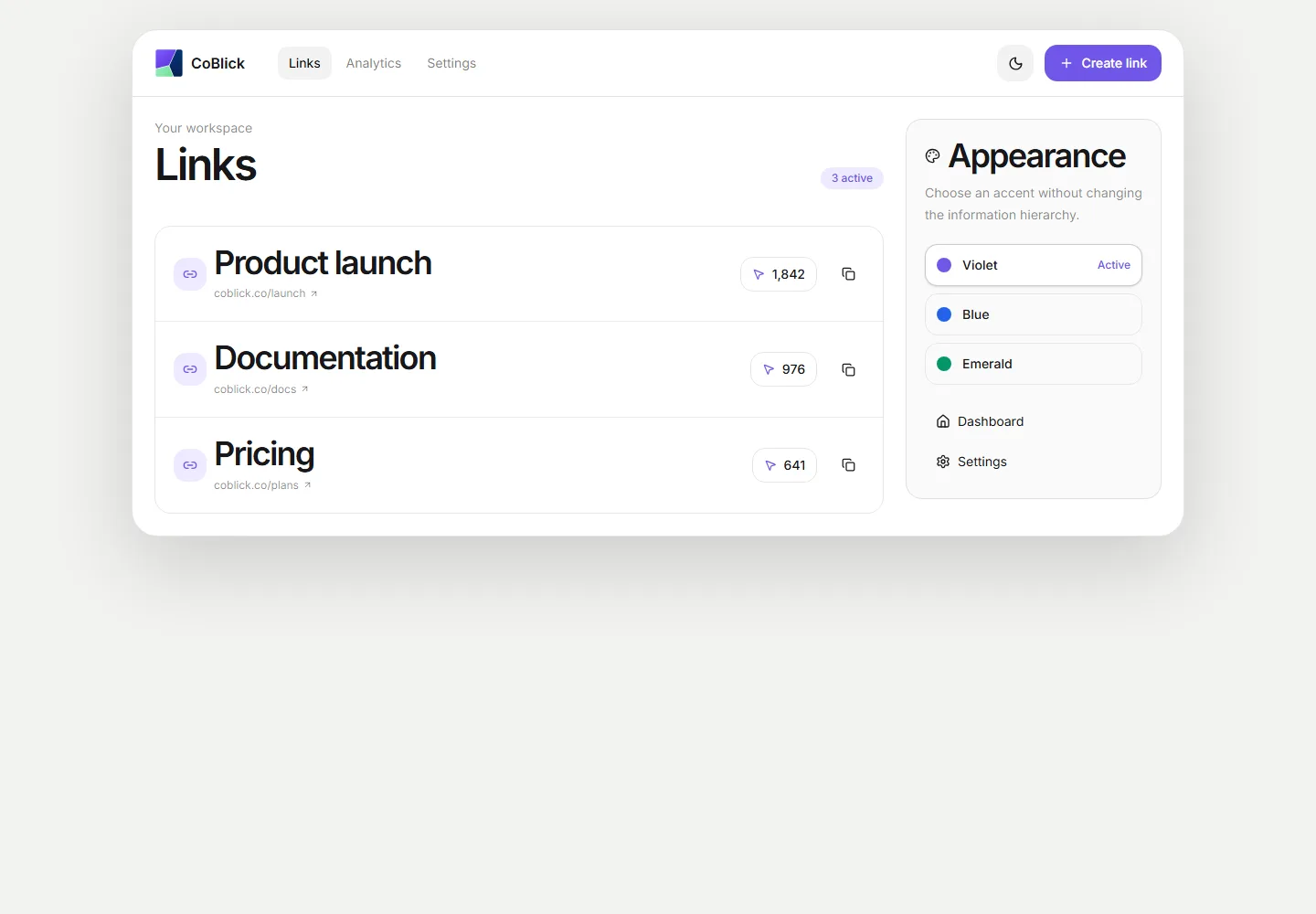This screenshot has width=1316, height=914.
Task: Switch to the Analytics tab
Action: [x=374, y=63]
